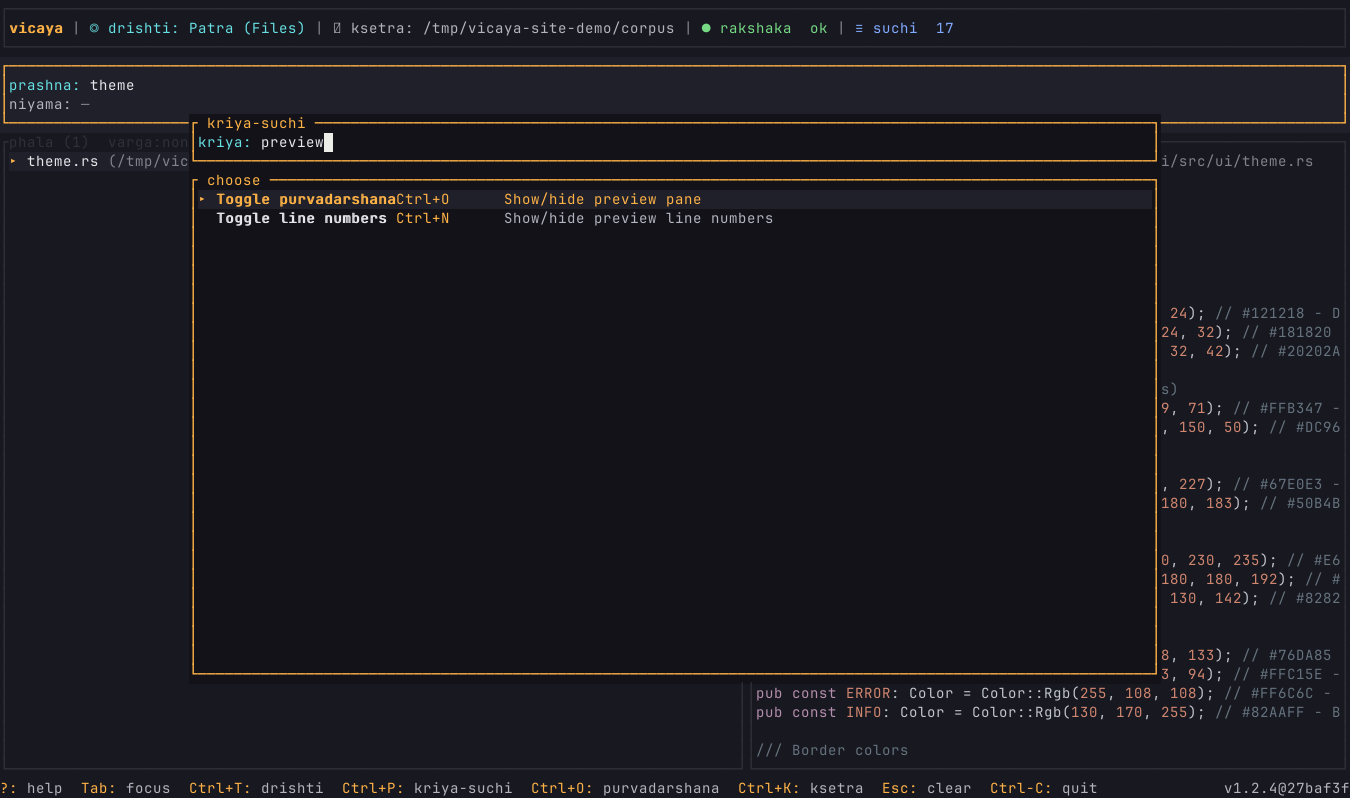Click 'Tab: focus' hint in status bar
Image resolution: width=1350 pixels, height=798 pixels.
[x=126, y=788]
